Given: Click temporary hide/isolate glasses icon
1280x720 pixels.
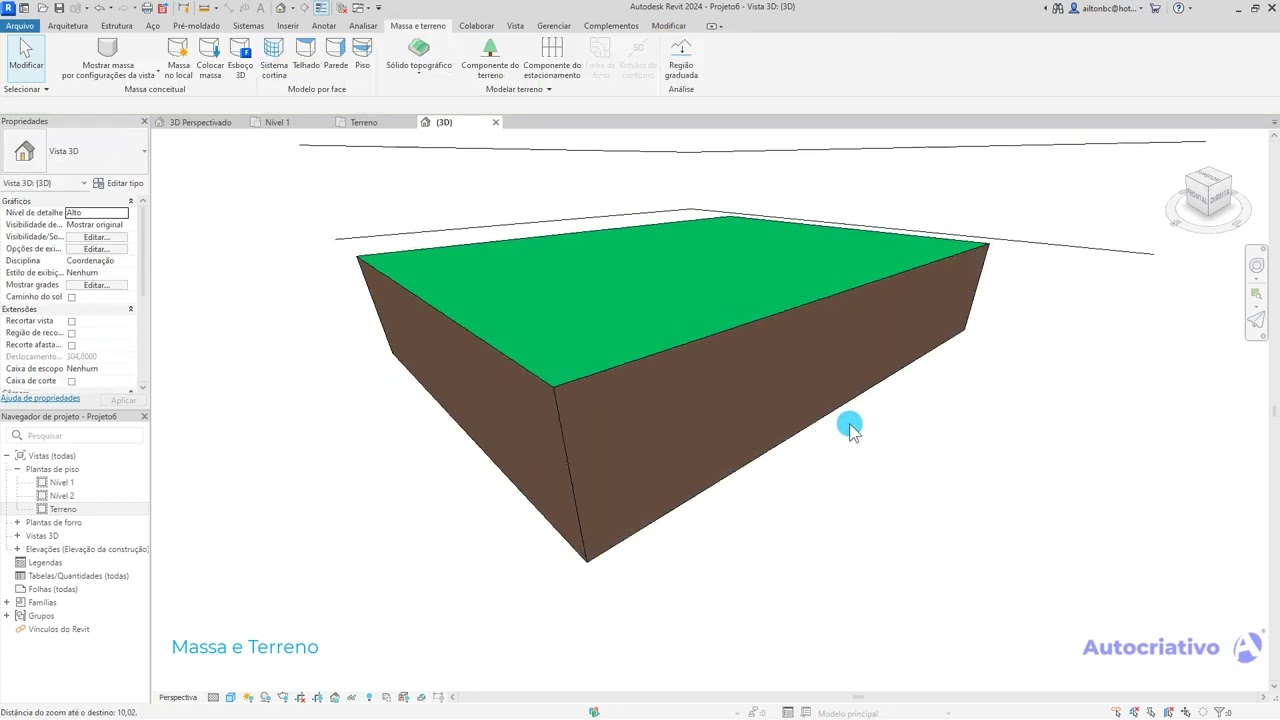Looking at the screenshot, I should point(352,698).
